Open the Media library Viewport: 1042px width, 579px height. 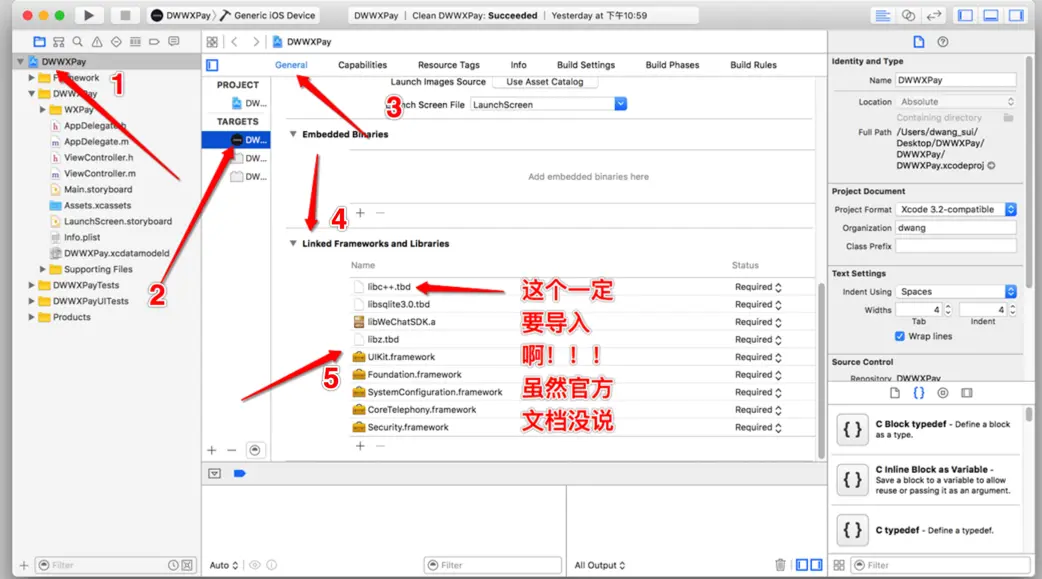click(966, 393)
